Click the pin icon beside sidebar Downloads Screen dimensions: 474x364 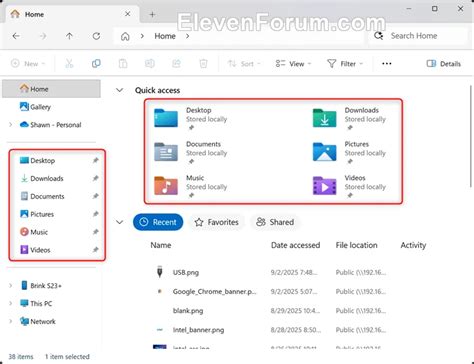tap(96, 178)
